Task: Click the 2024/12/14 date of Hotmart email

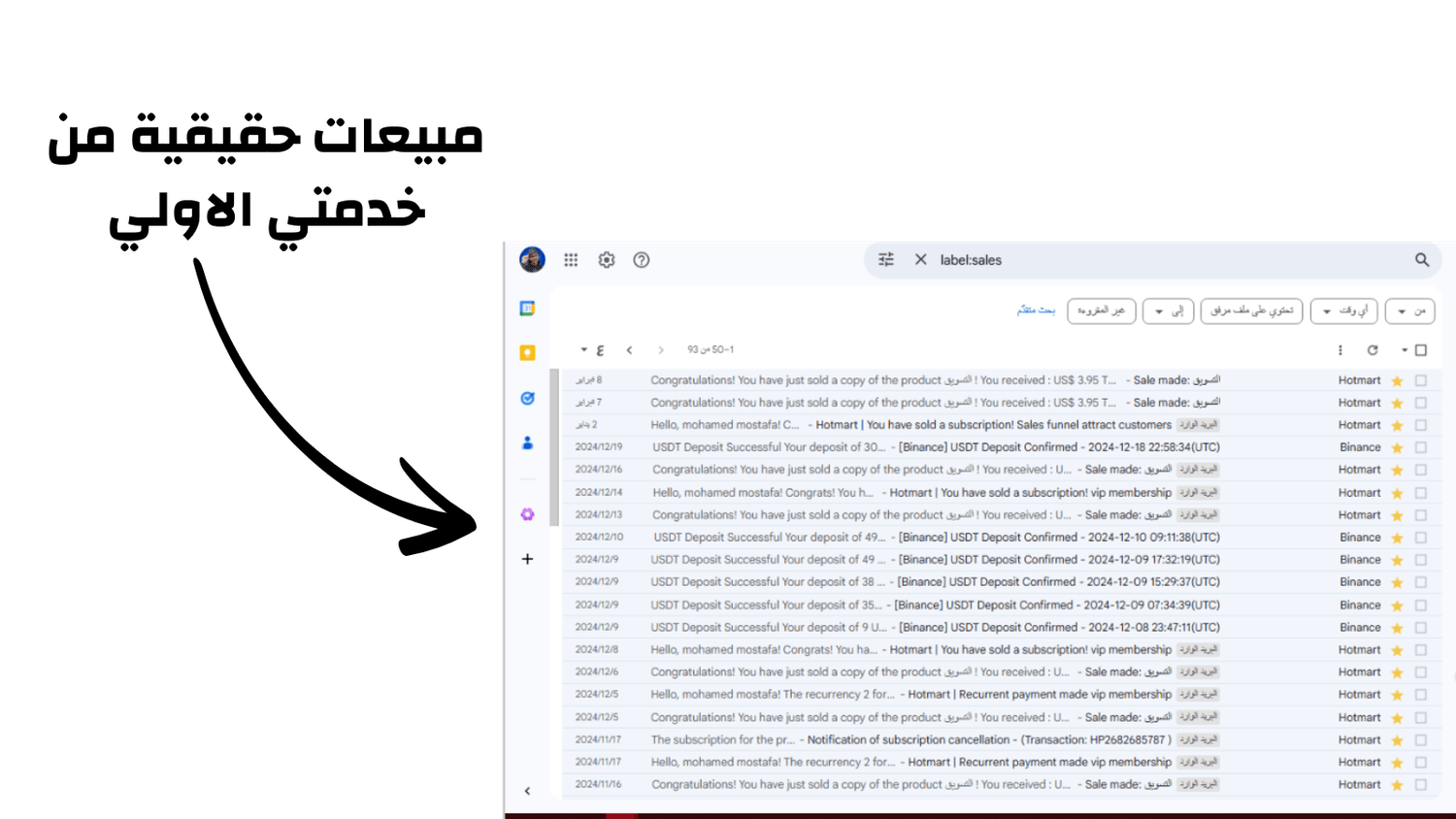Action: point(599,493)
